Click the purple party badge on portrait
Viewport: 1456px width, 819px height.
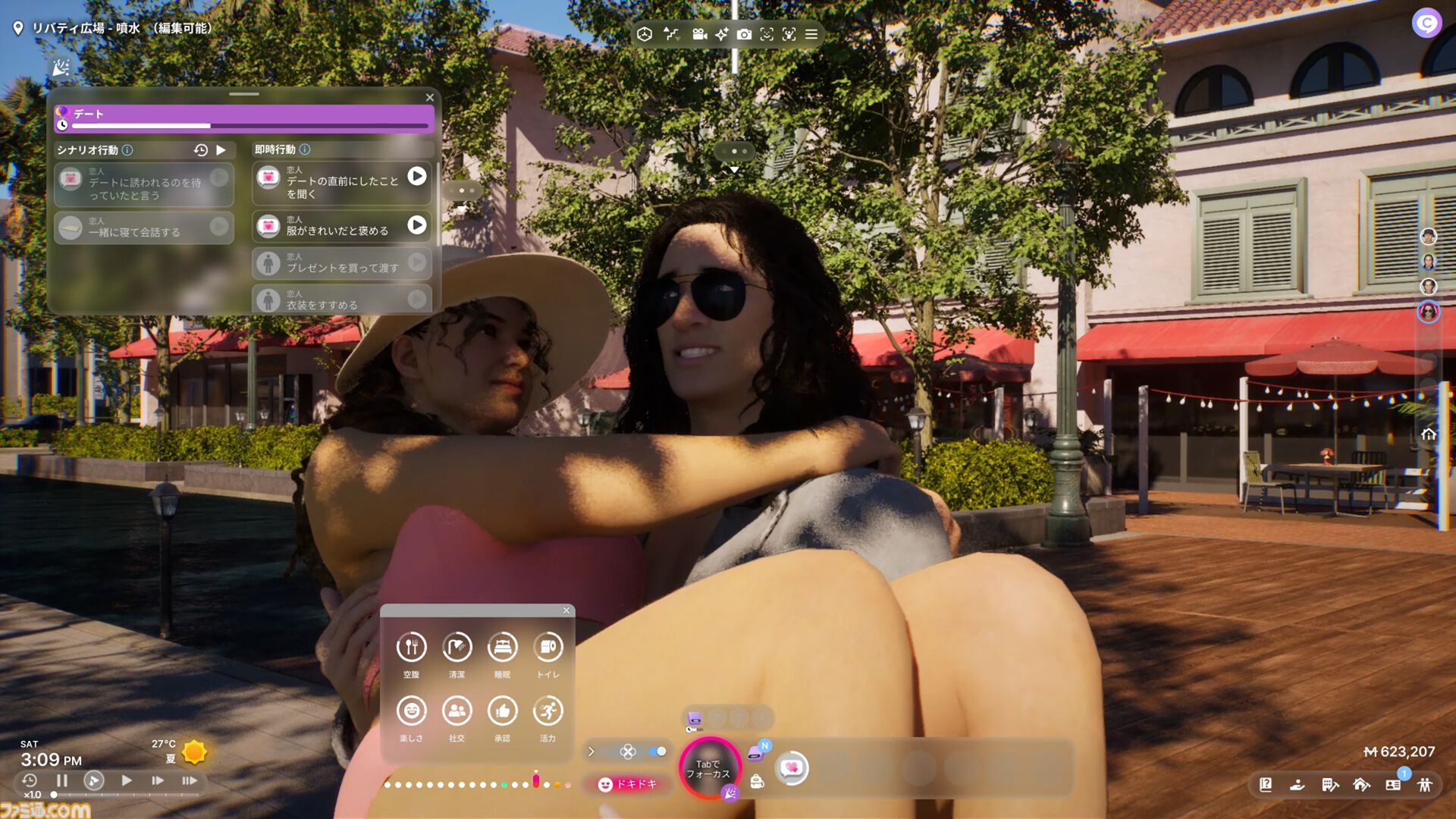click(730, 792)
